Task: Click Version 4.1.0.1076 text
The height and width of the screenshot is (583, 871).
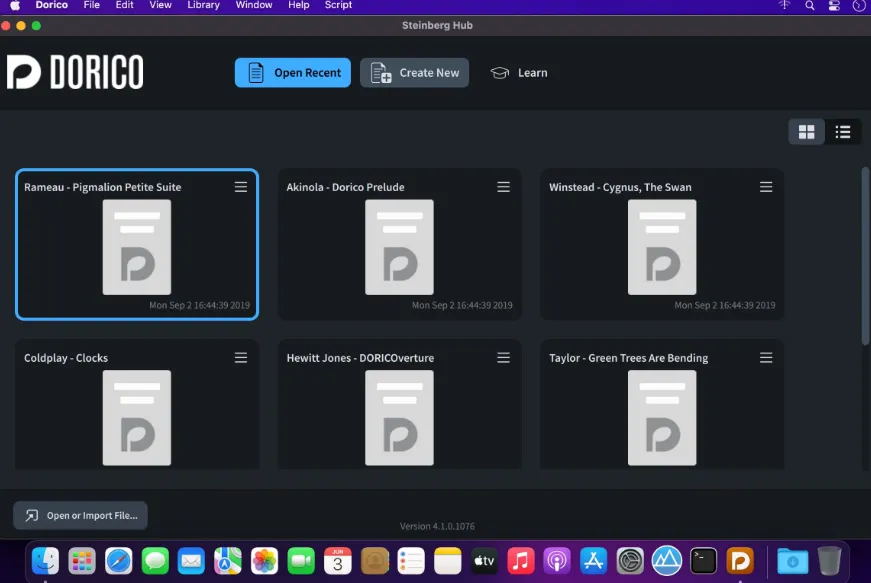Action: coord(437,526)
